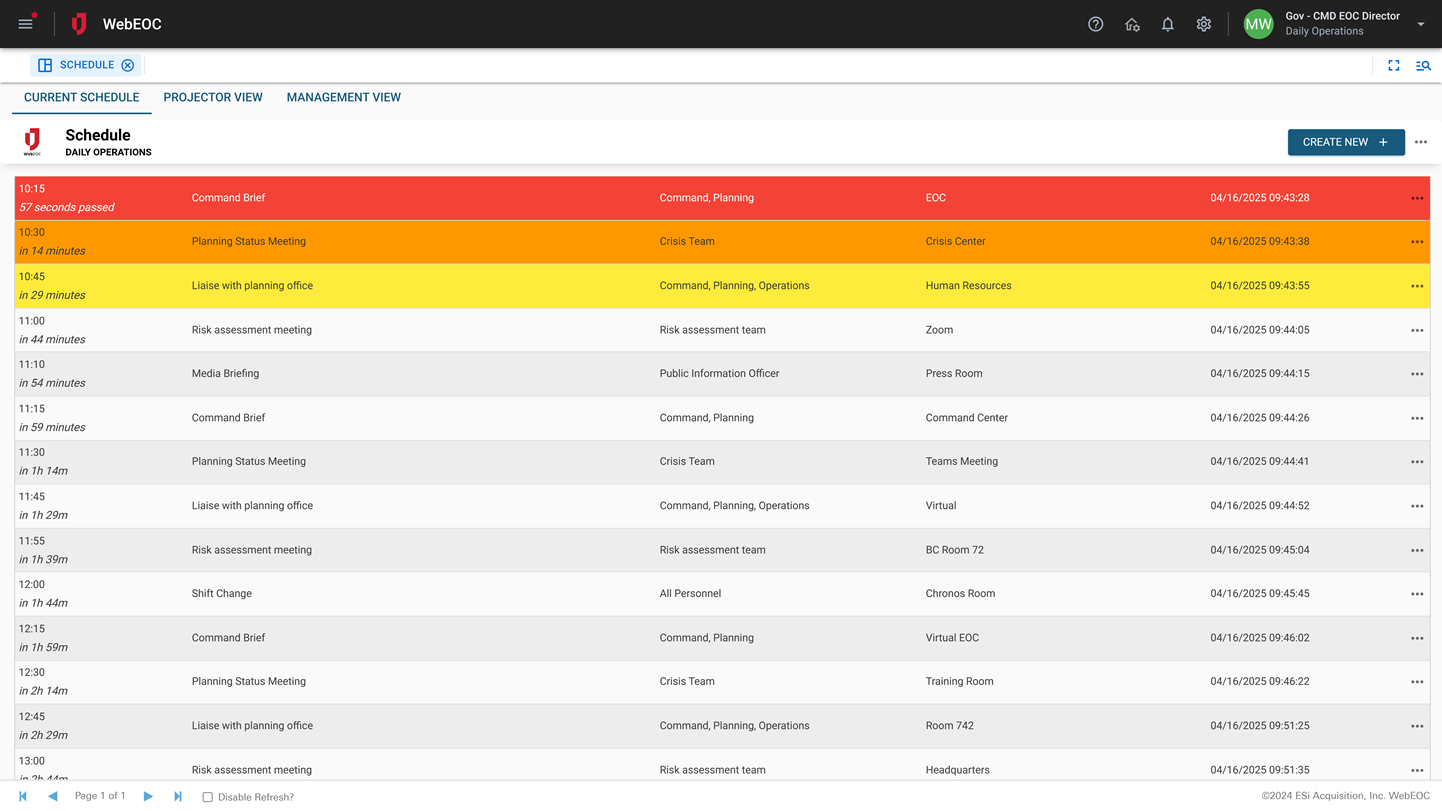Close the SCHEDULE board tab

128,65
